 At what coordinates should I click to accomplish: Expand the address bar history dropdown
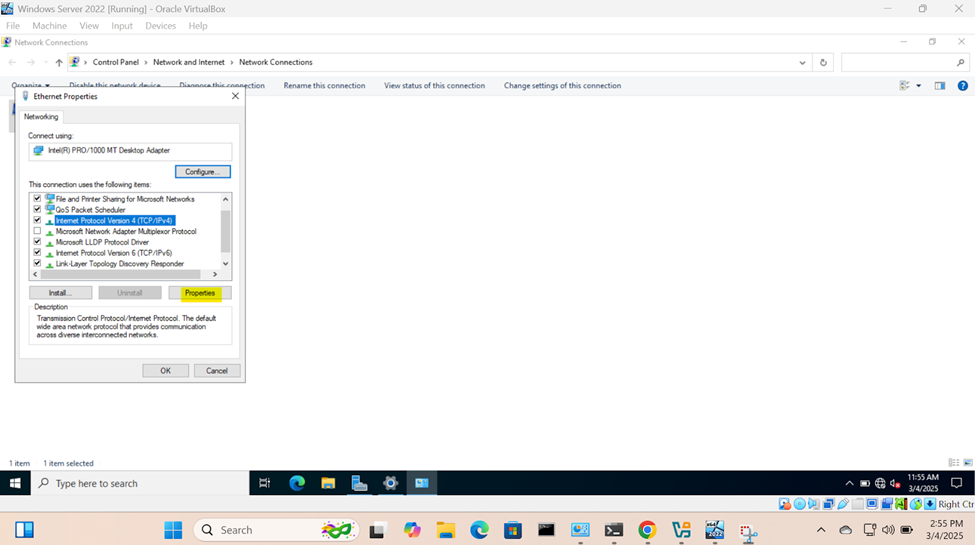coord(802,62)
